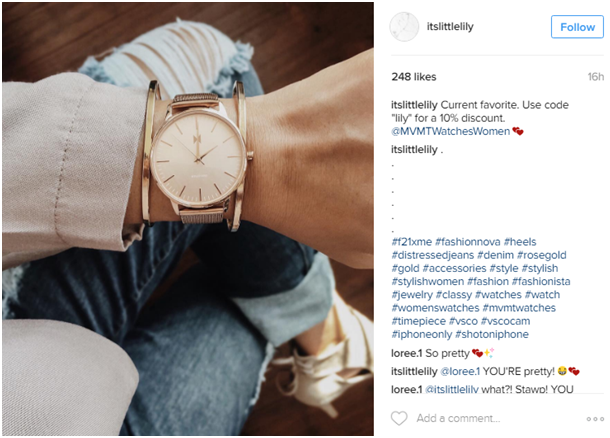Open the three-dot more options menu
This screenshot has height=438, width=610.
pos(595,419)
